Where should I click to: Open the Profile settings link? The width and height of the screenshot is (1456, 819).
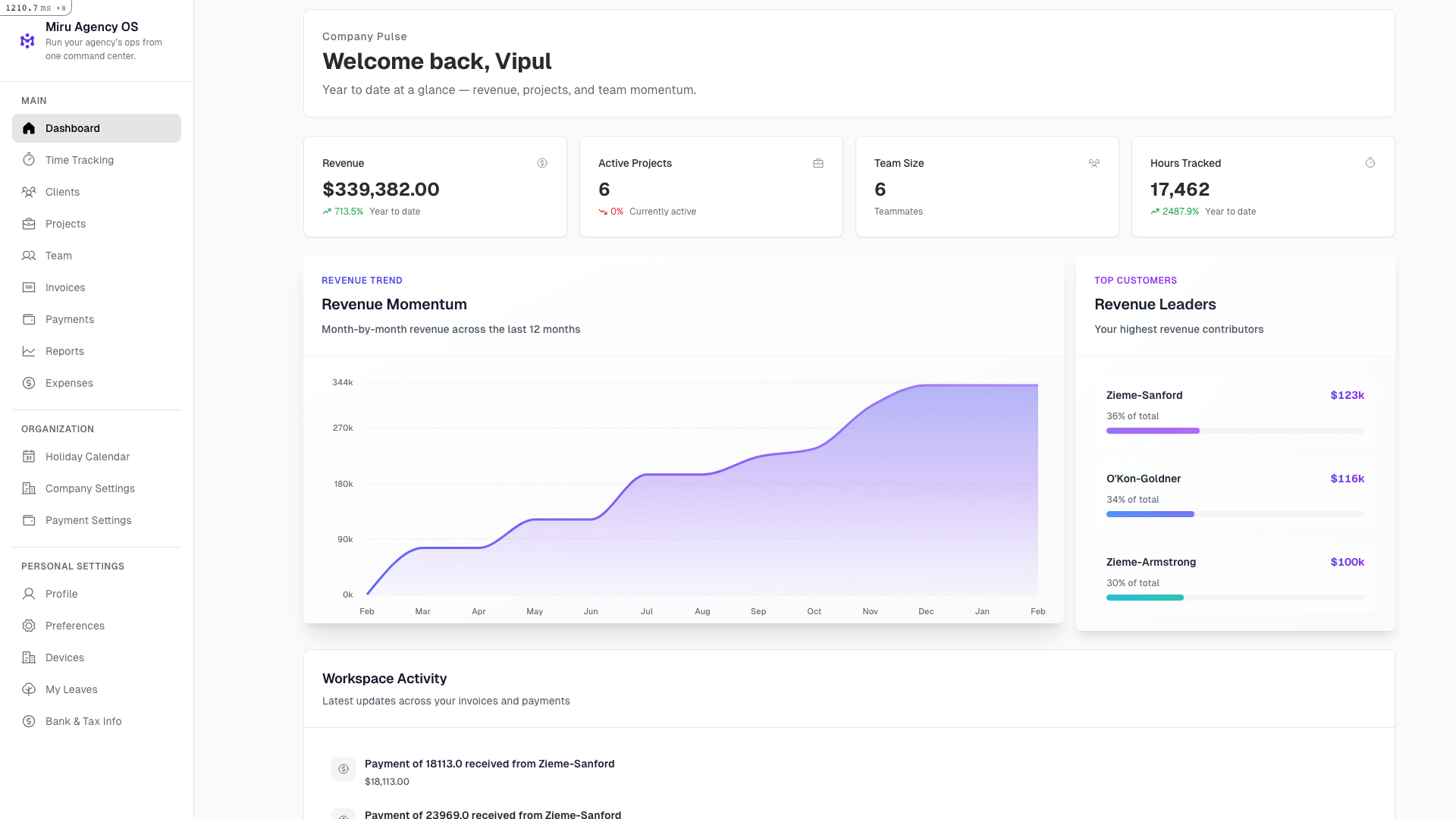coord(61,594)
